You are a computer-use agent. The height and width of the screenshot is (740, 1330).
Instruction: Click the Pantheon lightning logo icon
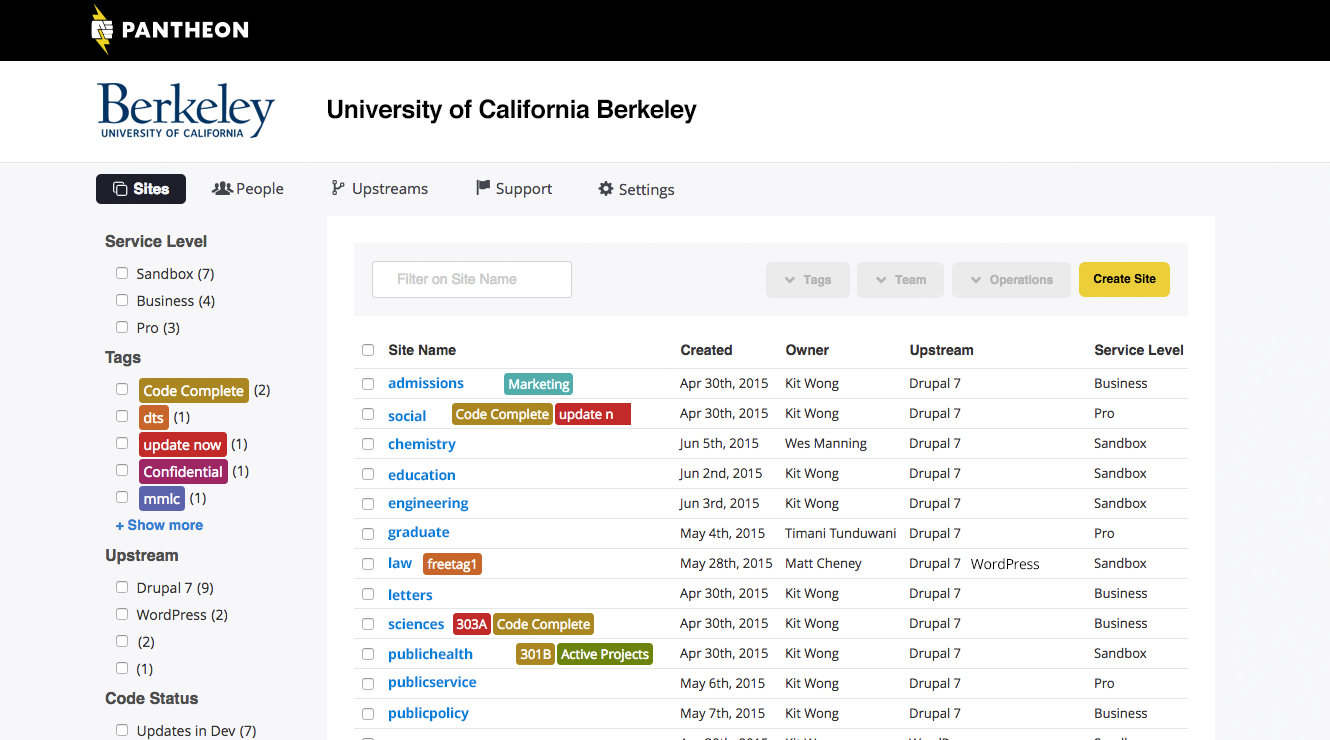coord(101,29)
